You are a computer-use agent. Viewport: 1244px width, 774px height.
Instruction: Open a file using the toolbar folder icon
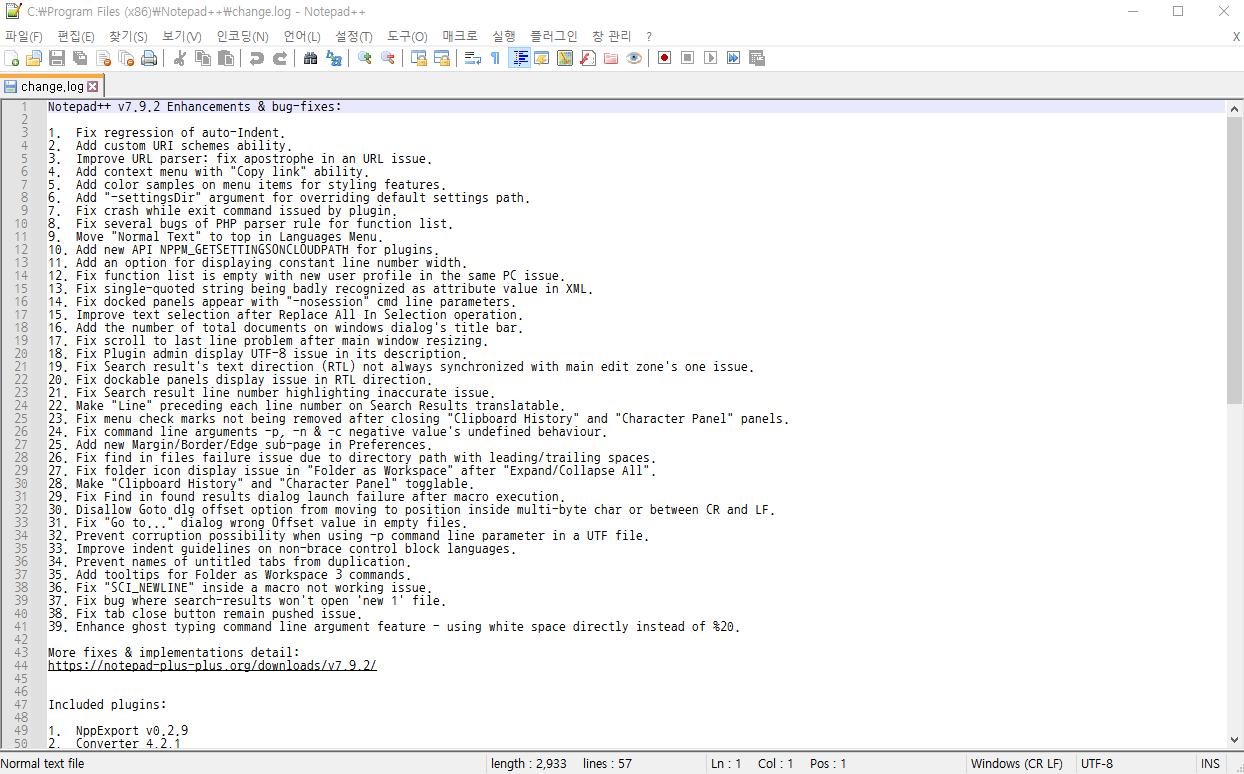tap(34, 58)
